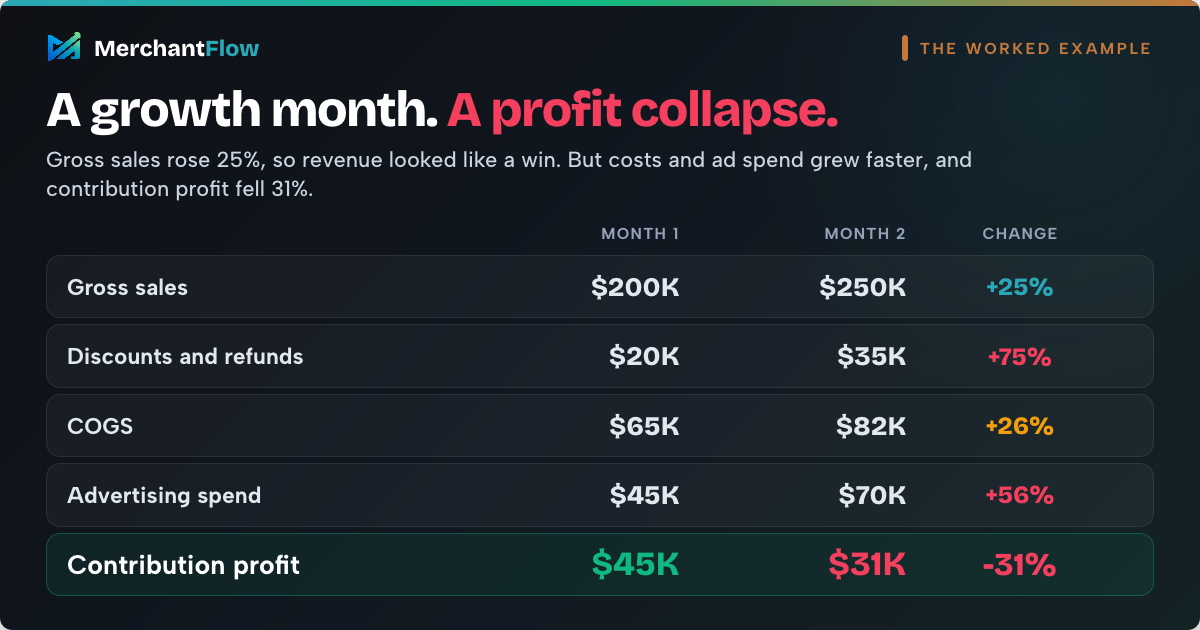Click the MONTH 2 column header
This screenshot has height=630, width=1200.
(x=865, y=234)
